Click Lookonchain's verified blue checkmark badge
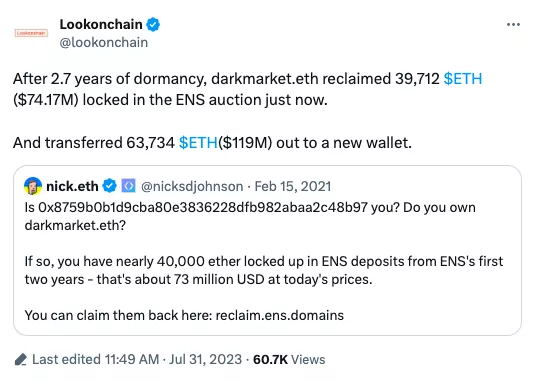The image size is (535, 382). [x=153, y=25]
